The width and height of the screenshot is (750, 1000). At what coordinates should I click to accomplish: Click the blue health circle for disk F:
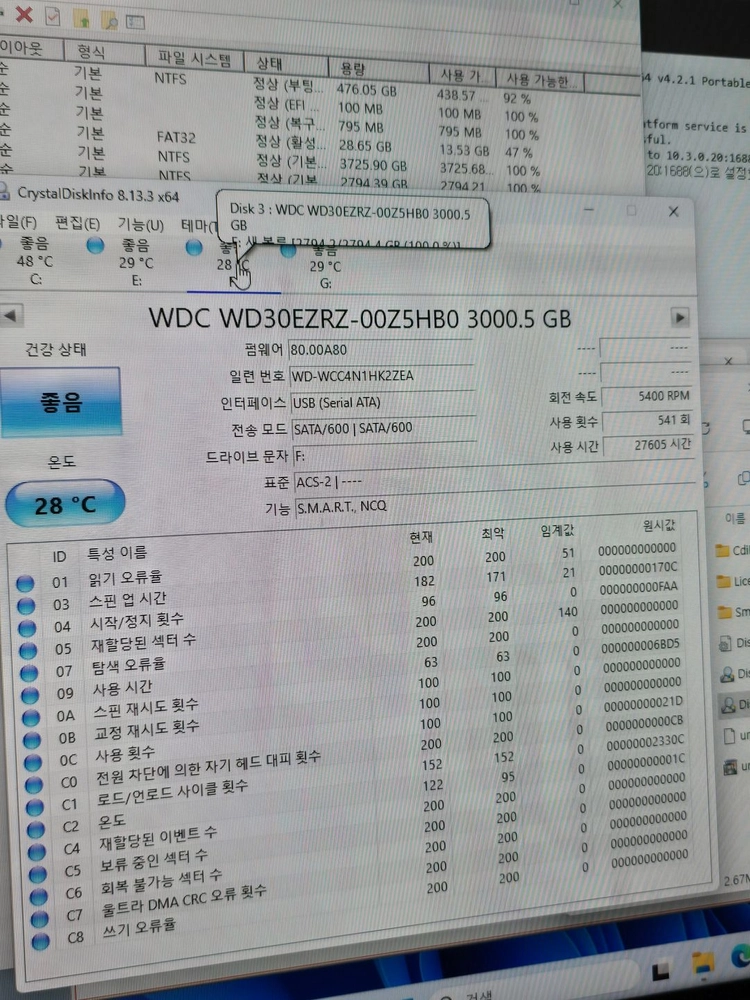(x=194, y=247)
